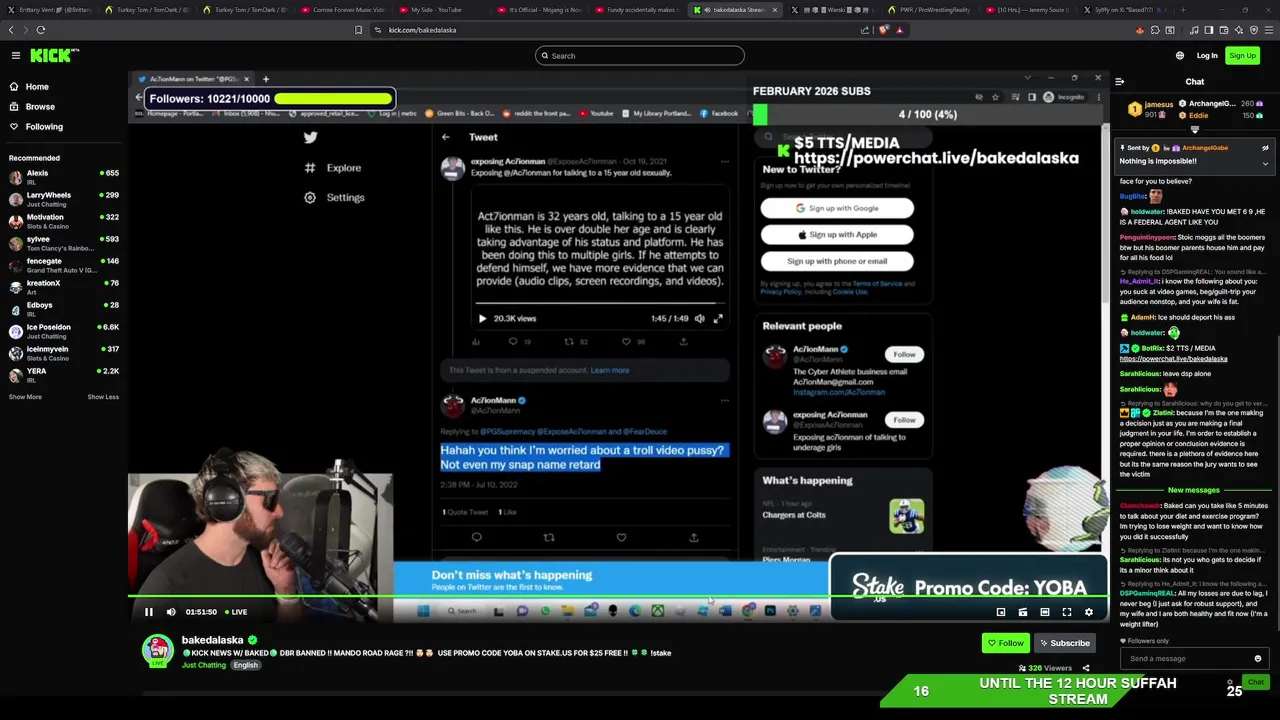Open the fencegate recommended channel
The height and width of the screenshot is (720, 1280).
pos(63,265)
